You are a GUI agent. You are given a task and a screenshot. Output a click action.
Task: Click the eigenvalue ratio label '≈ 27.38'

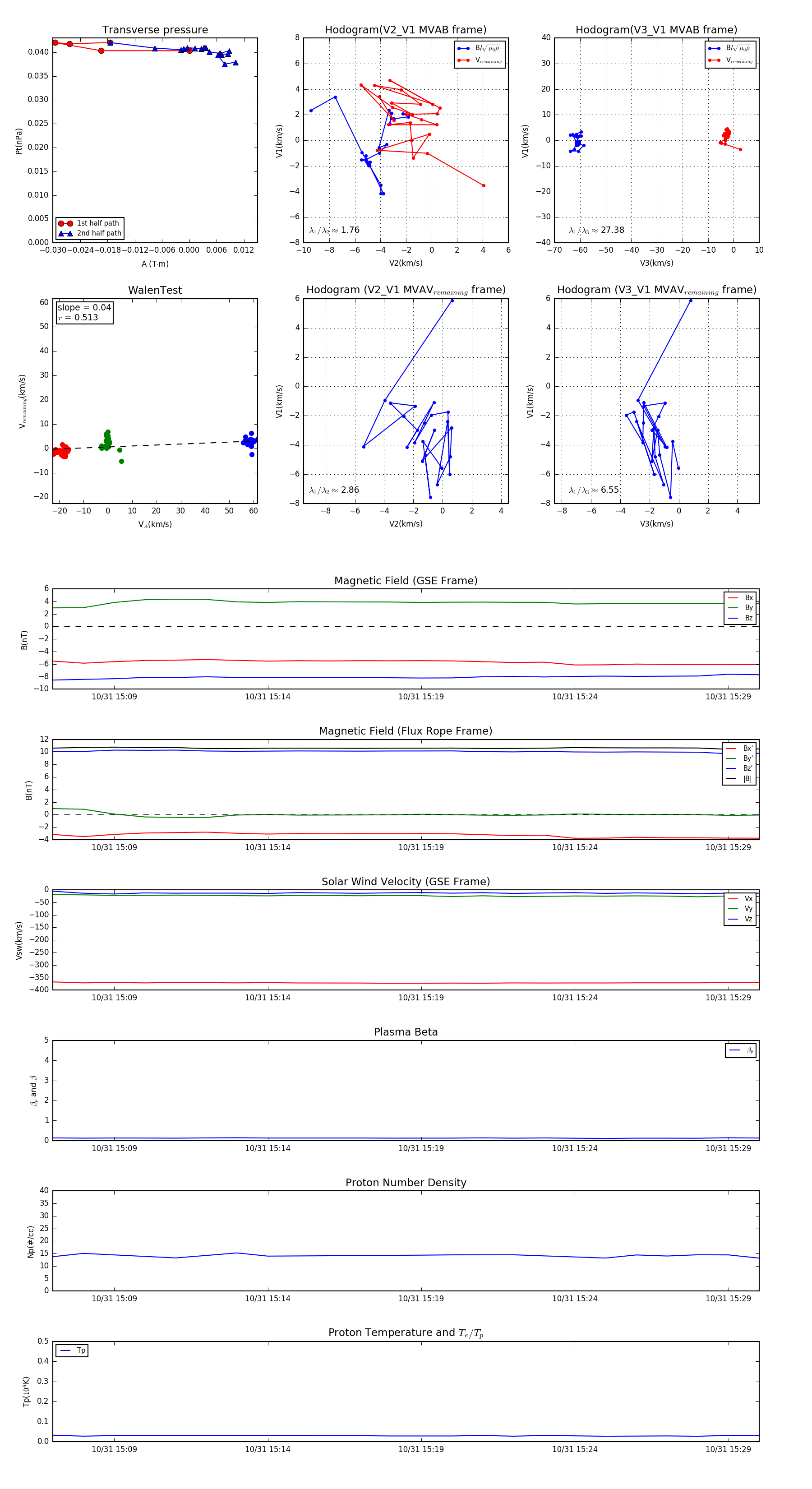click(596, 230)
